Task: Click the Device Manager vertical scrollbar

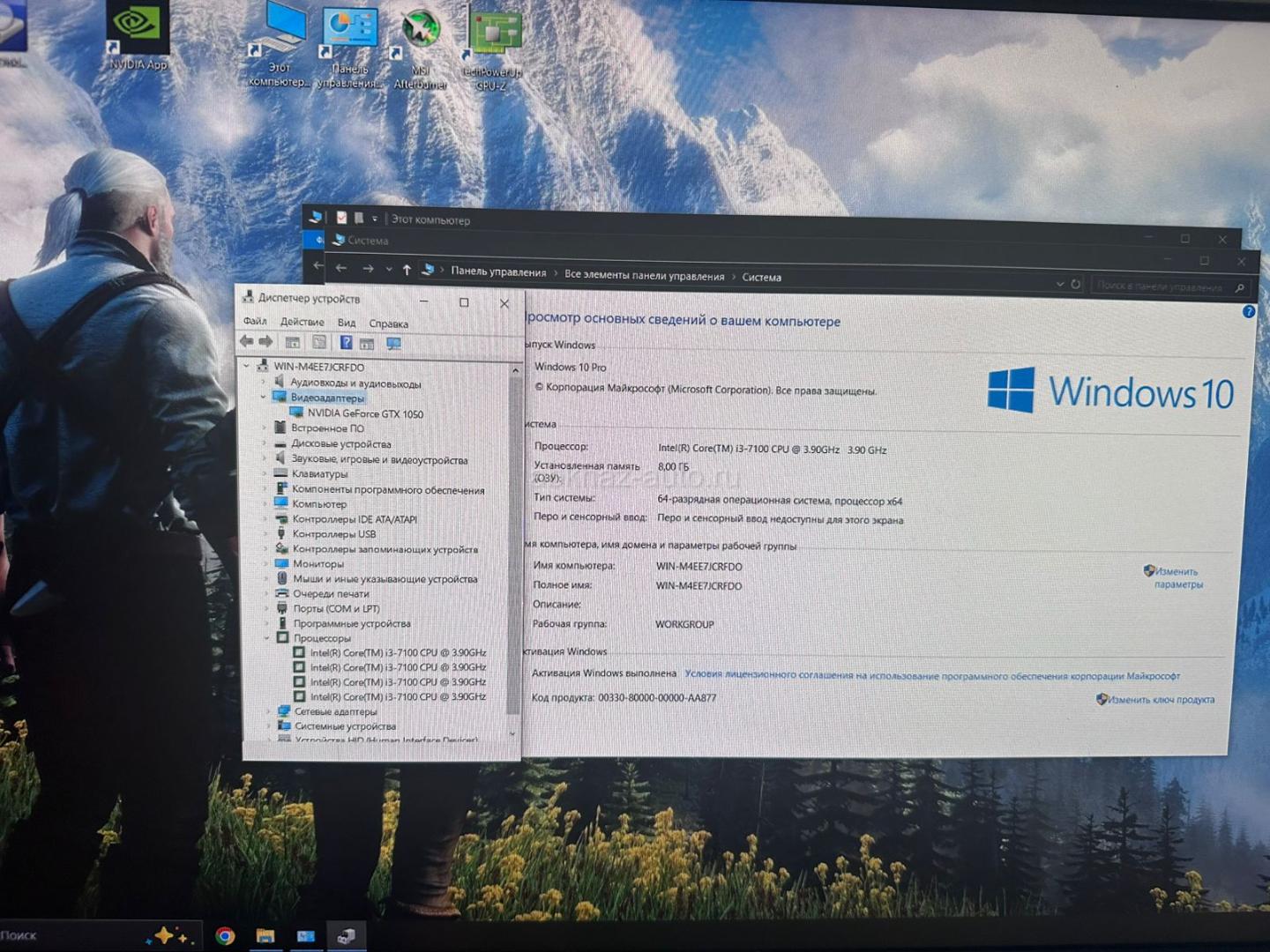Action: (513, 547)
